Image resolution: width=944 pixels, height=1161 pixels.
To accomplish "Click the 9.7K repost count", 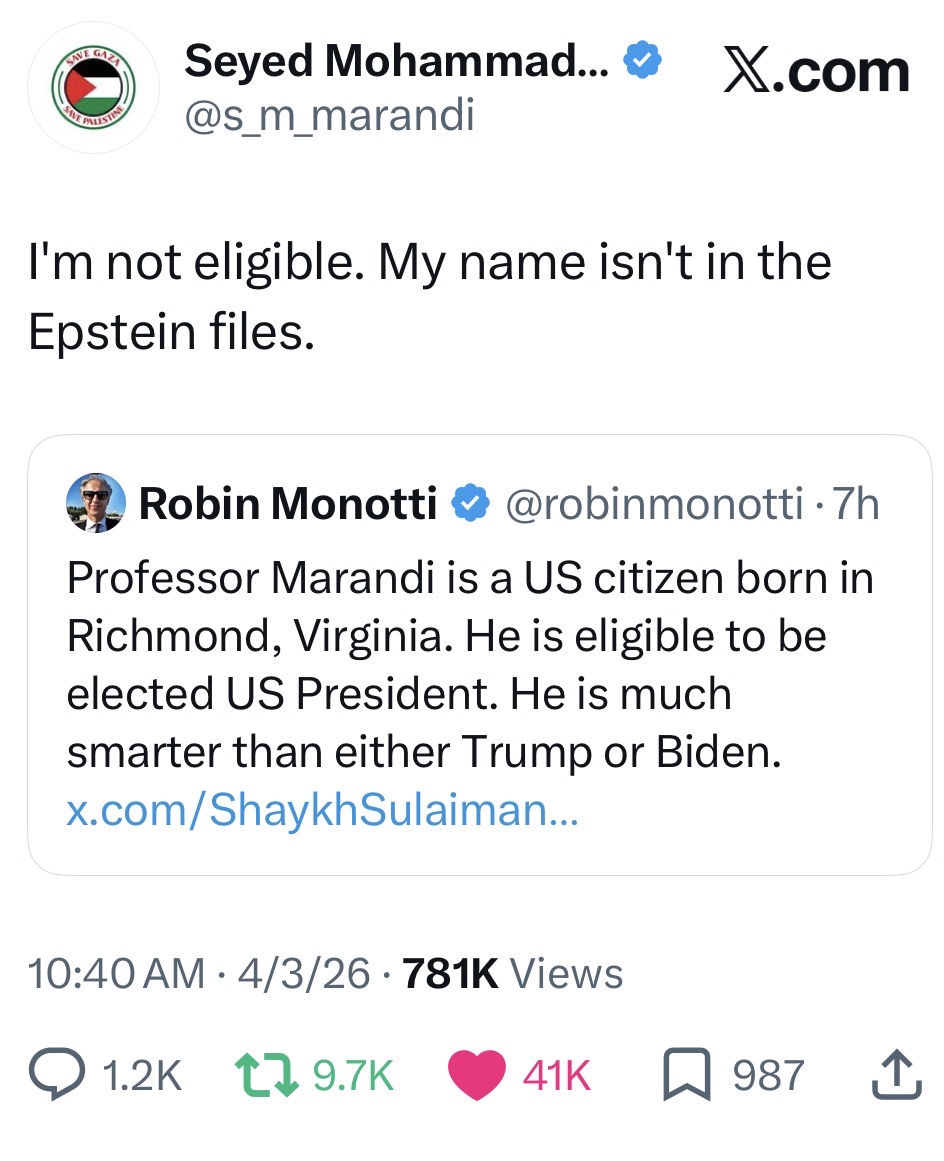I will [354, 1076].
